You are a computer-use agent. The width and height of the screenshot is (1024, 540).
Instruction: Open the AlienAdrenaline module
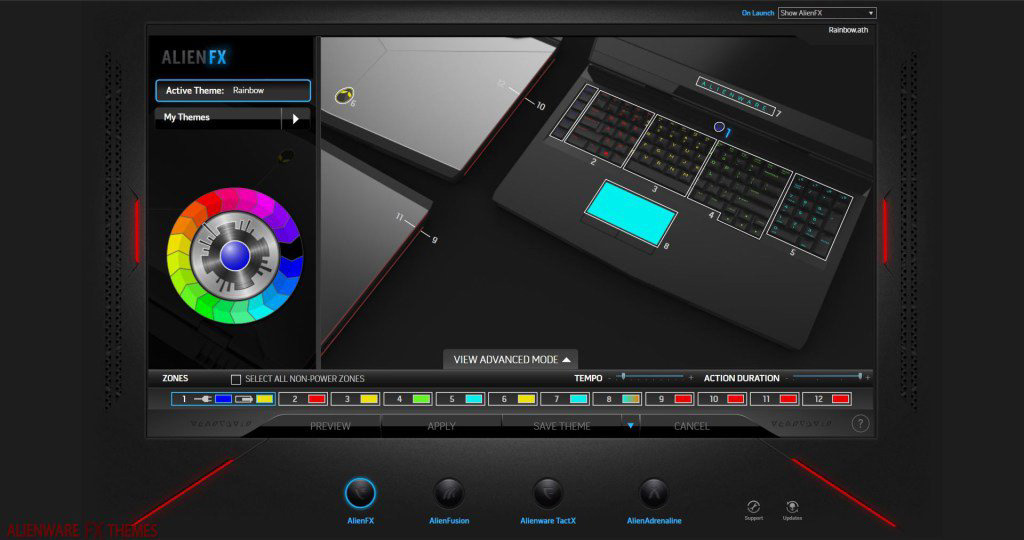point(654,493)
